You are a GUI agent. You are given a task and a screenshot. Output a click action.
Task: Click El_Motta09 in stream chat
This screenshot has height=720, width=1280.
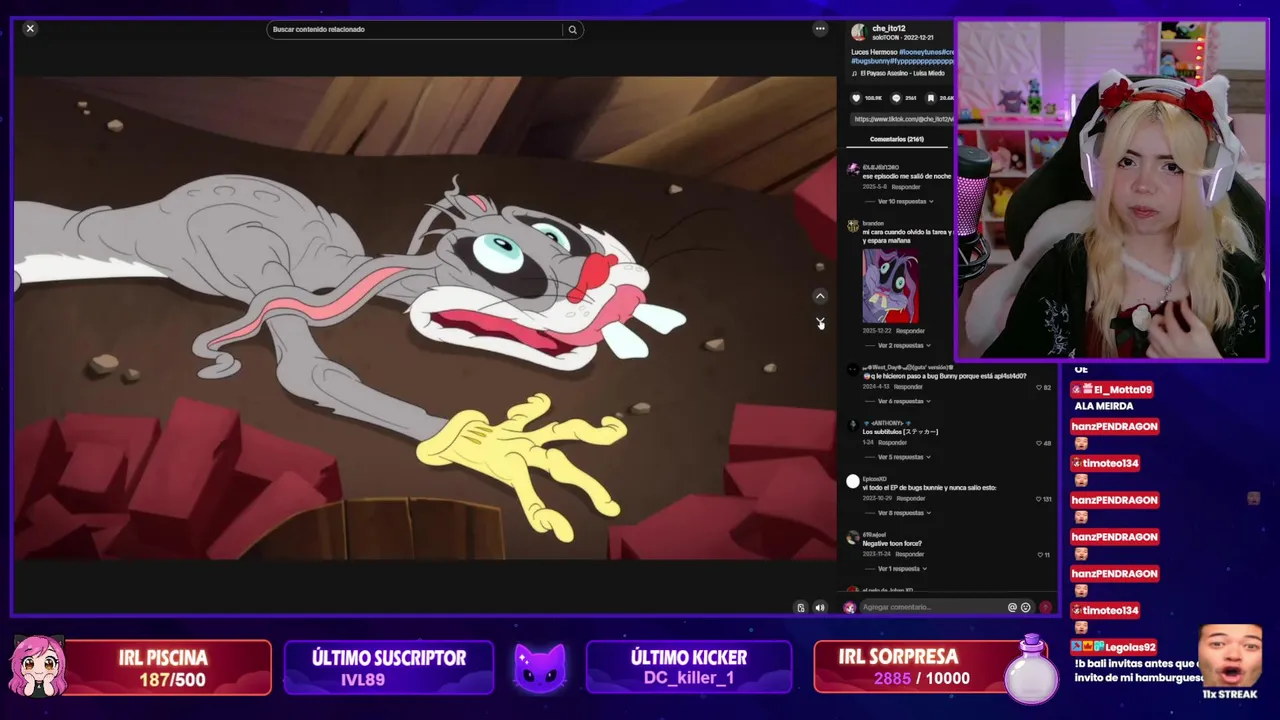pos(1111,390)
